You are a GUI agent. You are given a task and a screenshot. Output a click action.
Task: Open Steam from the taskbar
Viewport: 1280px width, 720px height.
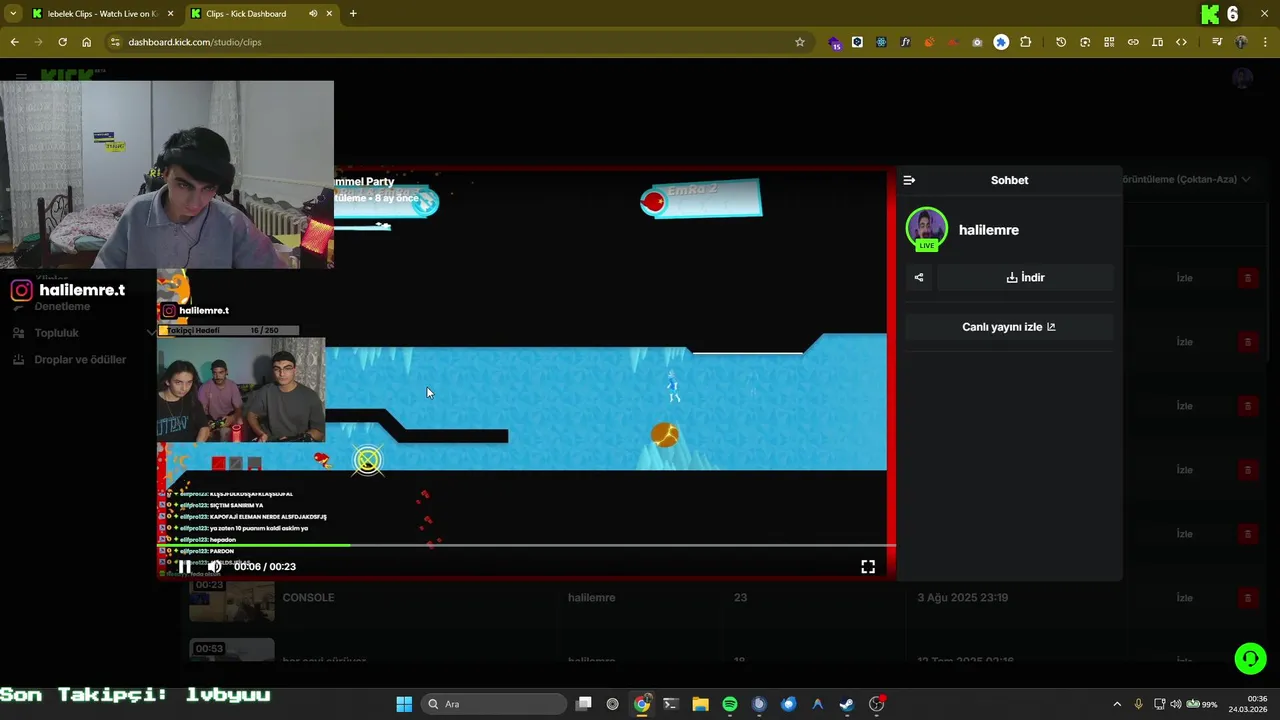pyautogui.click(x=847, y=704)
